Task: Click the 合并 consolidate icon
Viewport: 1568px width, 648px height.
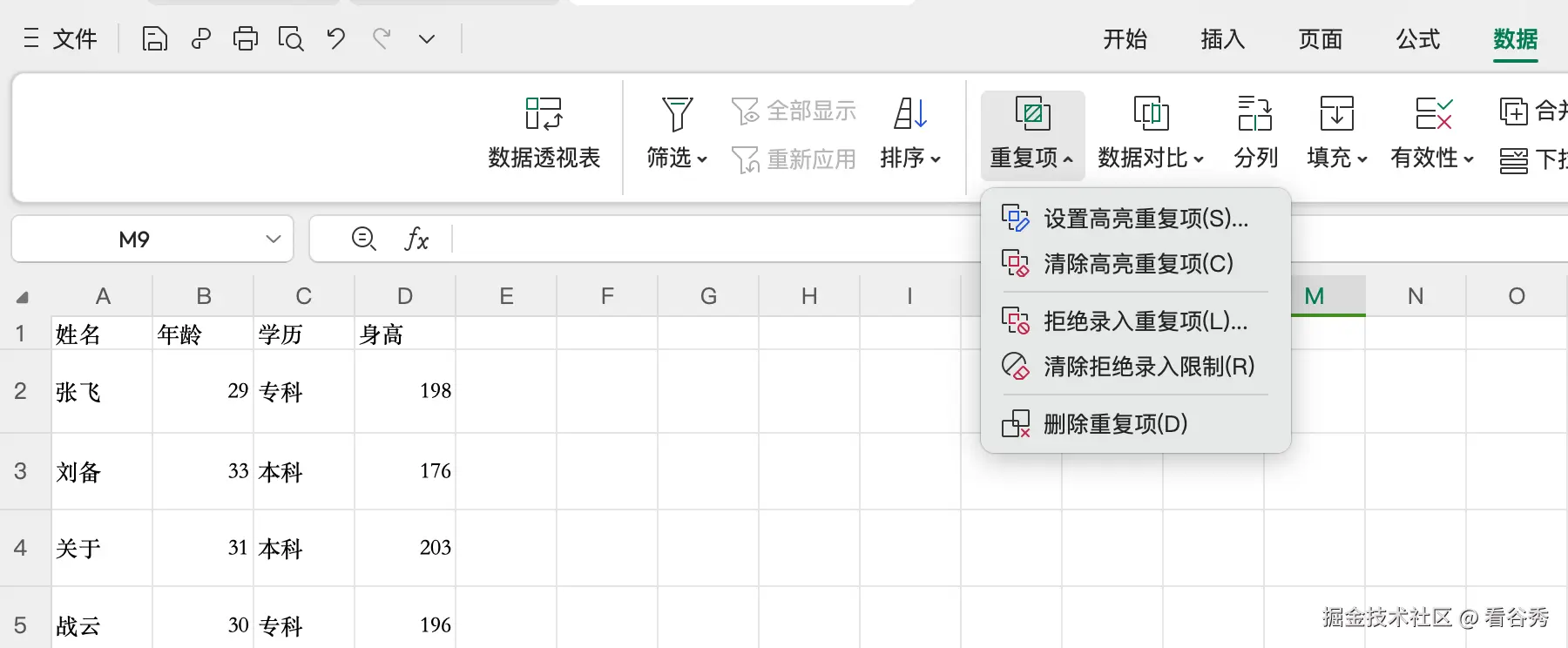Action: point(1514,111)
